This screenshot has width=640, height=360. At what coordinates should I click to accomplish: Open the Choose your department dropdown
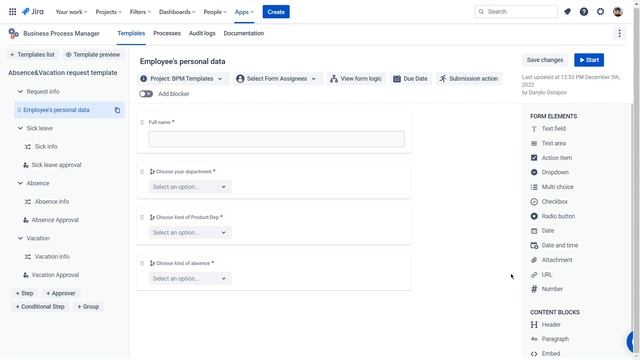(190, 187)
